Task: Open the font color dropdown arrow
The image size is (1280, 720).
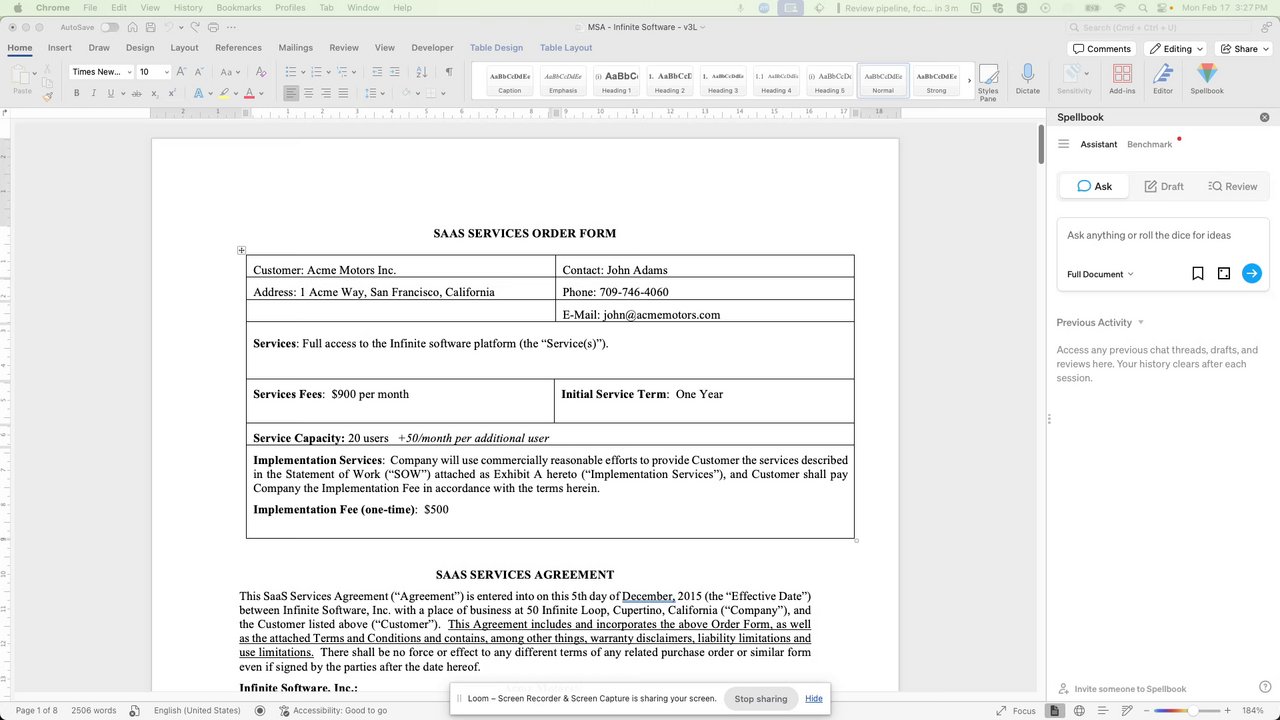Action: (x=261, y=93)
